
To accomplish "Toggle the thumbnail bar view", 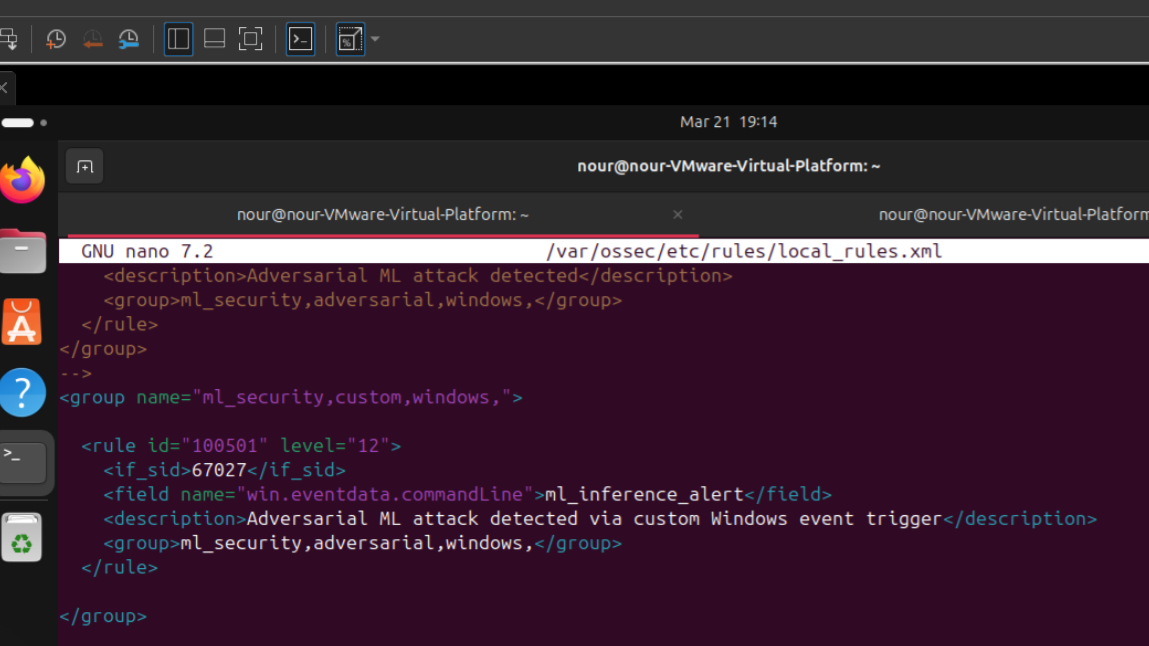I will [214, 40].
